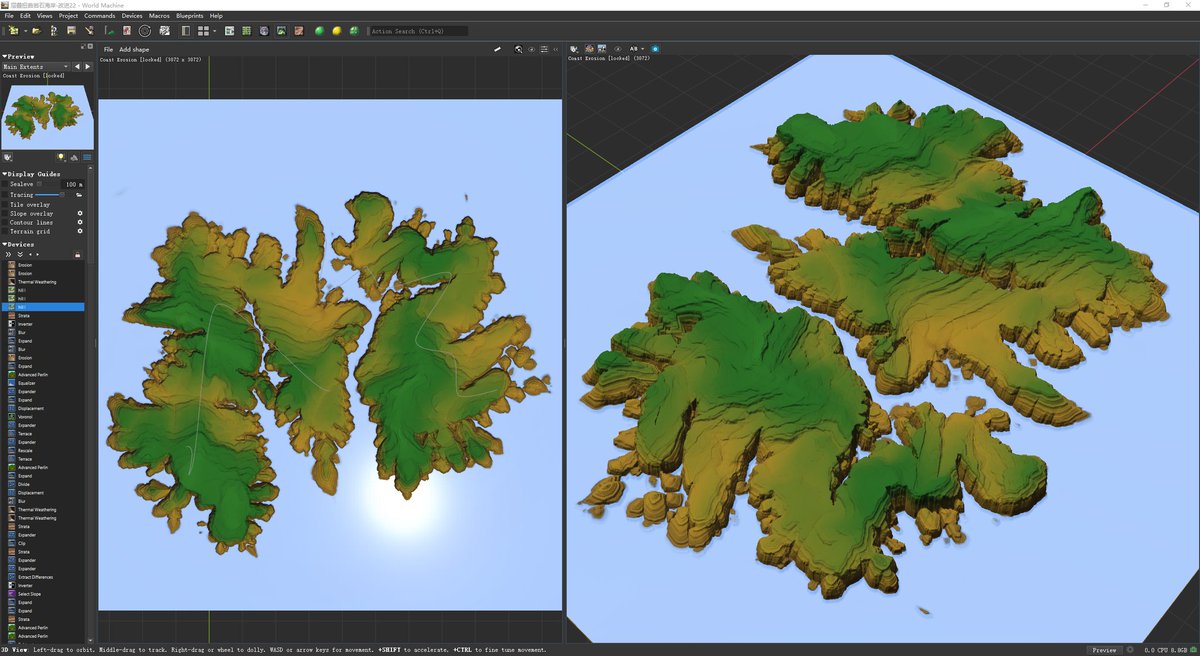
Task: Click the previous extent left arrow
Action: [77, 67]
